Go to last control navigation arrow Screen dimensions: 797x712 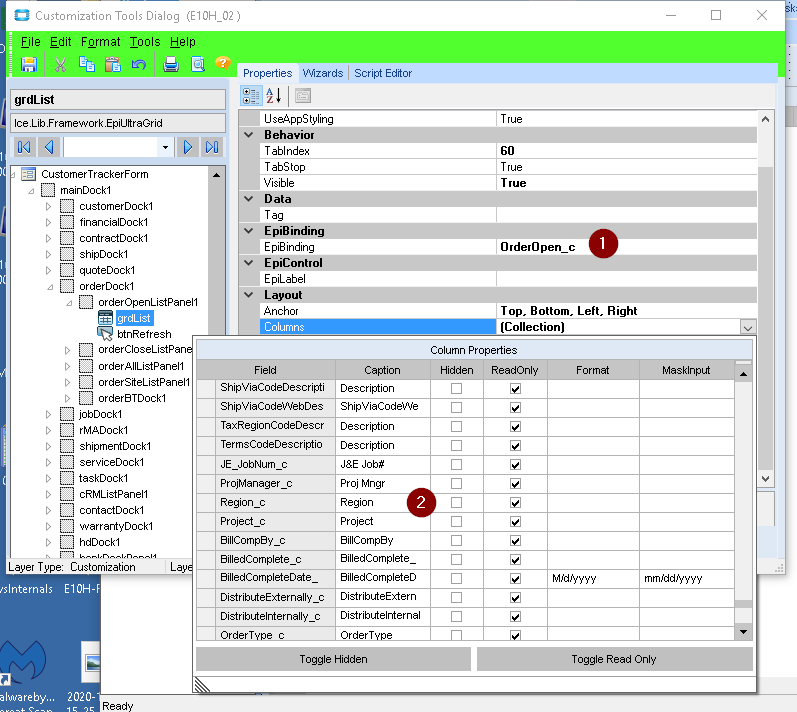[212, 147]
